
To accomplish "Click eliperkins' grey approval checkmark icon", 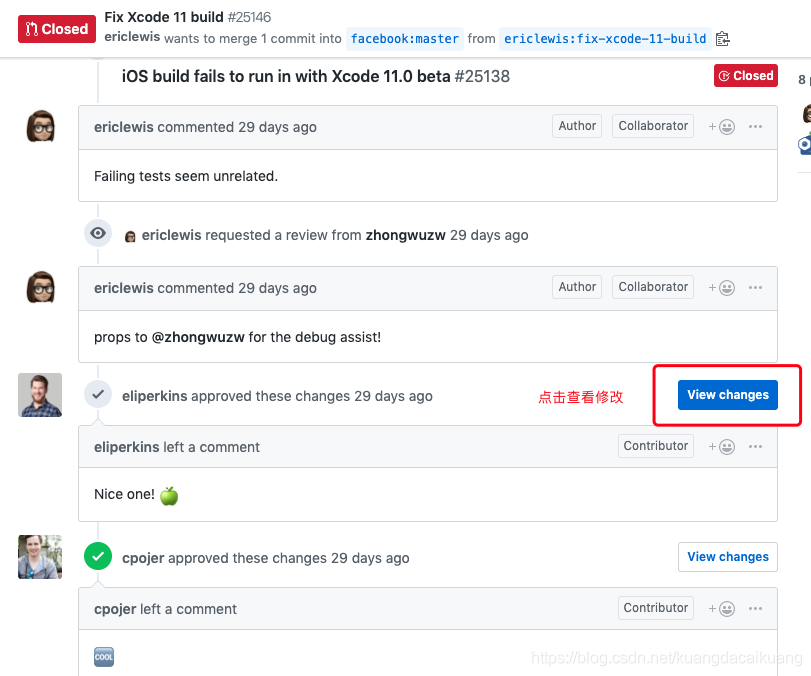I will tap(98, 395).
